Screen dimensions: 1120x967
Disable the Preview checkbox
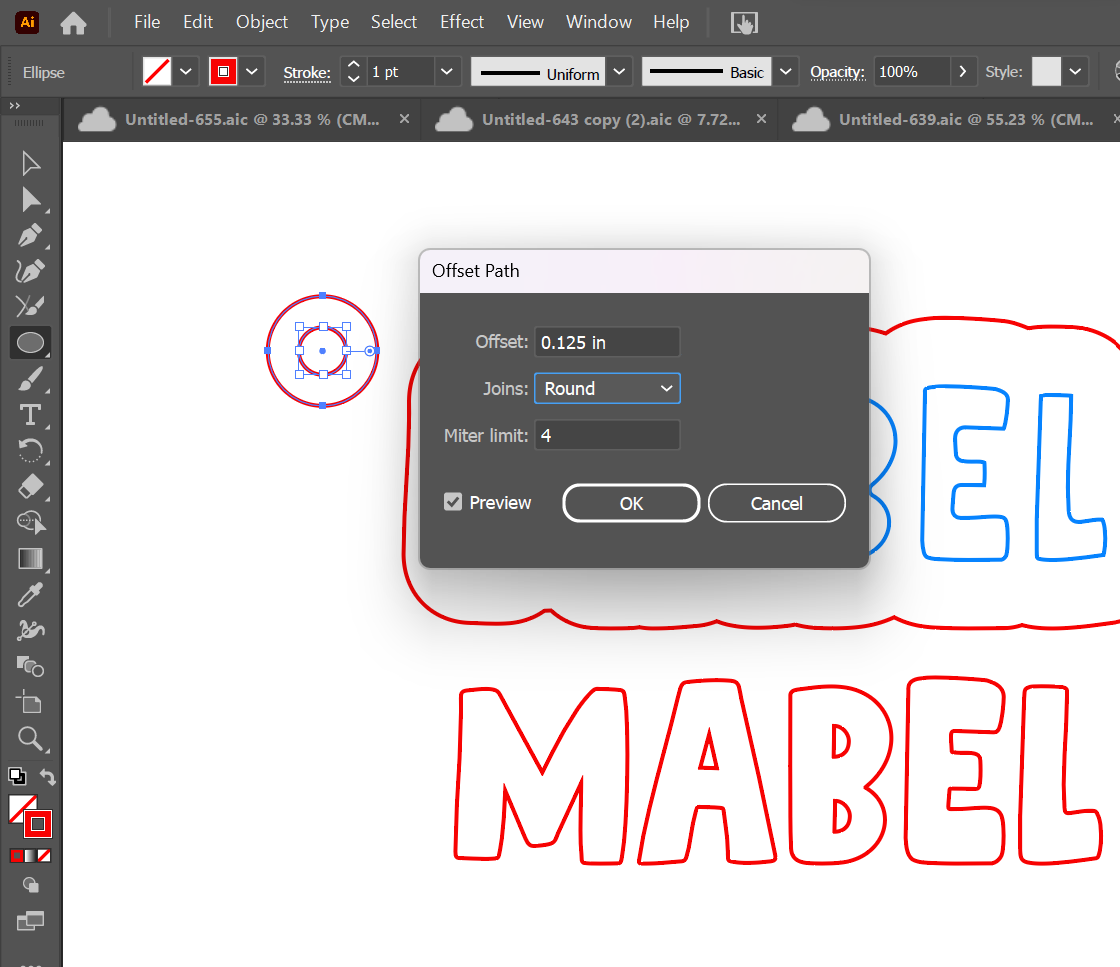point(453,502)
